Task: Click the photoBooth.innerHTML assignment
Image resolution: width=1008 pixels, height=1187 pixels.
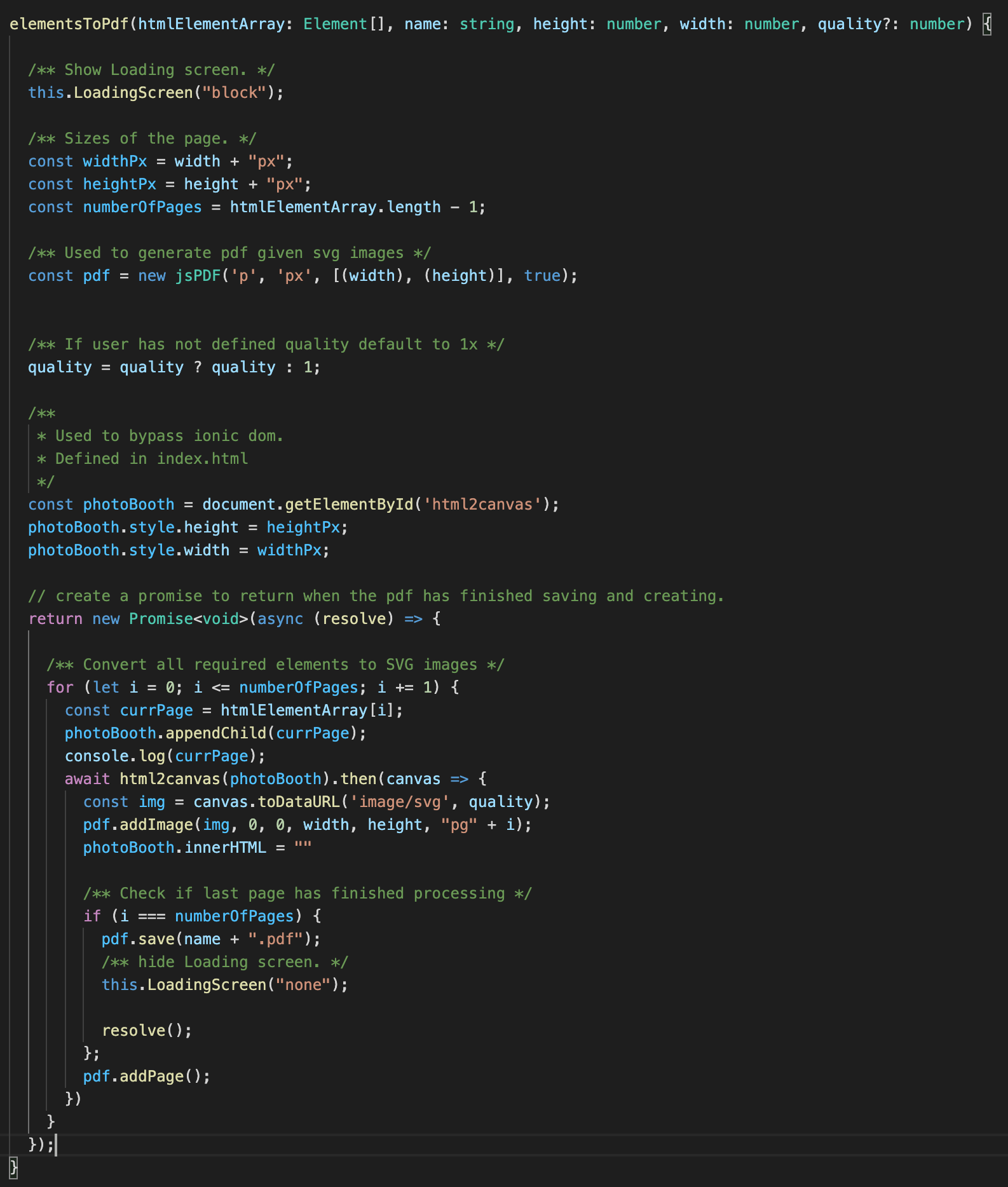Action: (197, 848)
